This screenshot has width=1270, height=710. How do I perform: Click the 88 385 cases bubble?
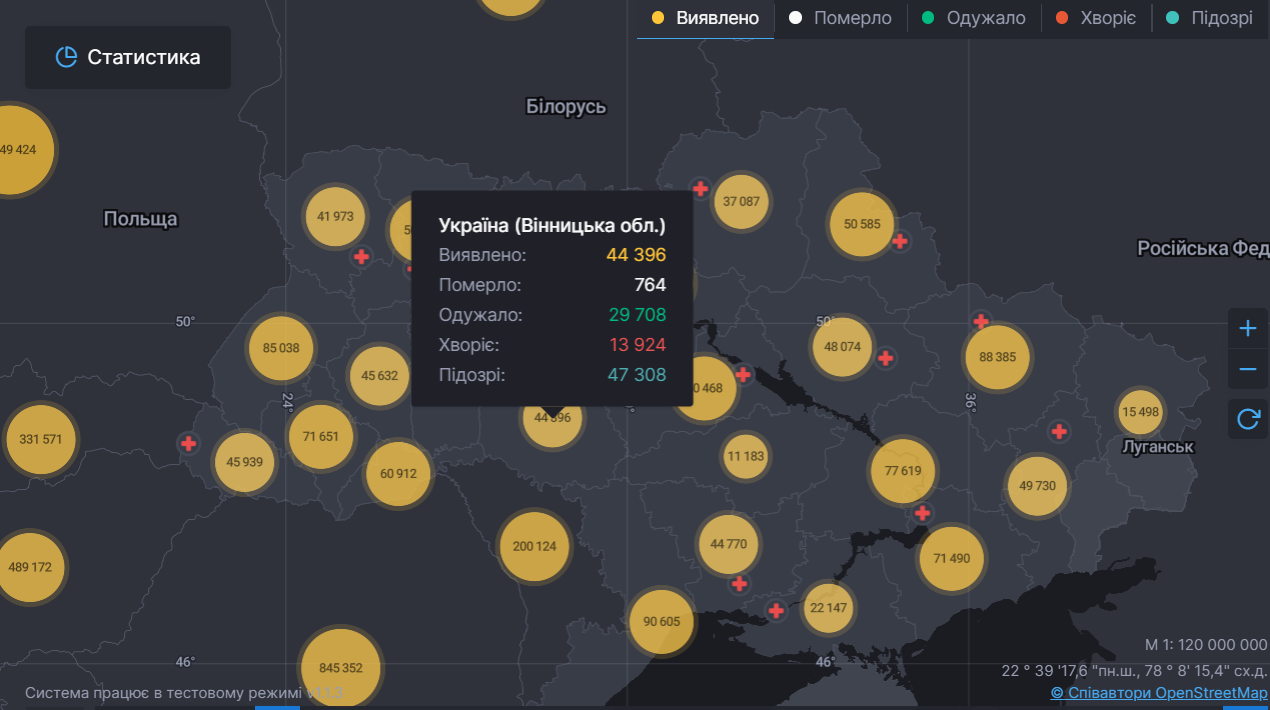(997, 357)
